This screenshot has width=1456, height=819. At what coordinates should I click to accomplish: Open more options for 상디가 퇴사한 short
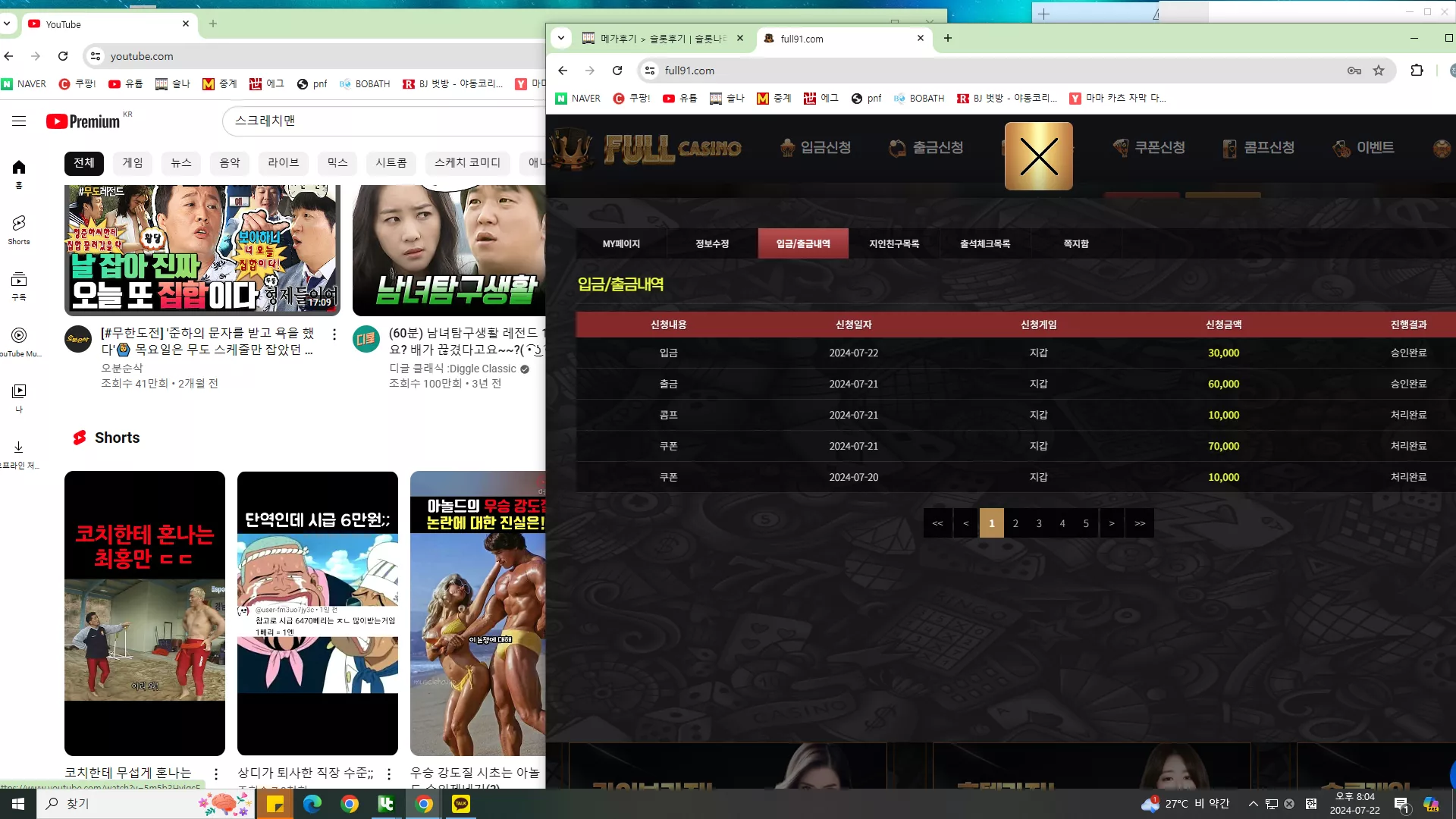coord(389,773)
